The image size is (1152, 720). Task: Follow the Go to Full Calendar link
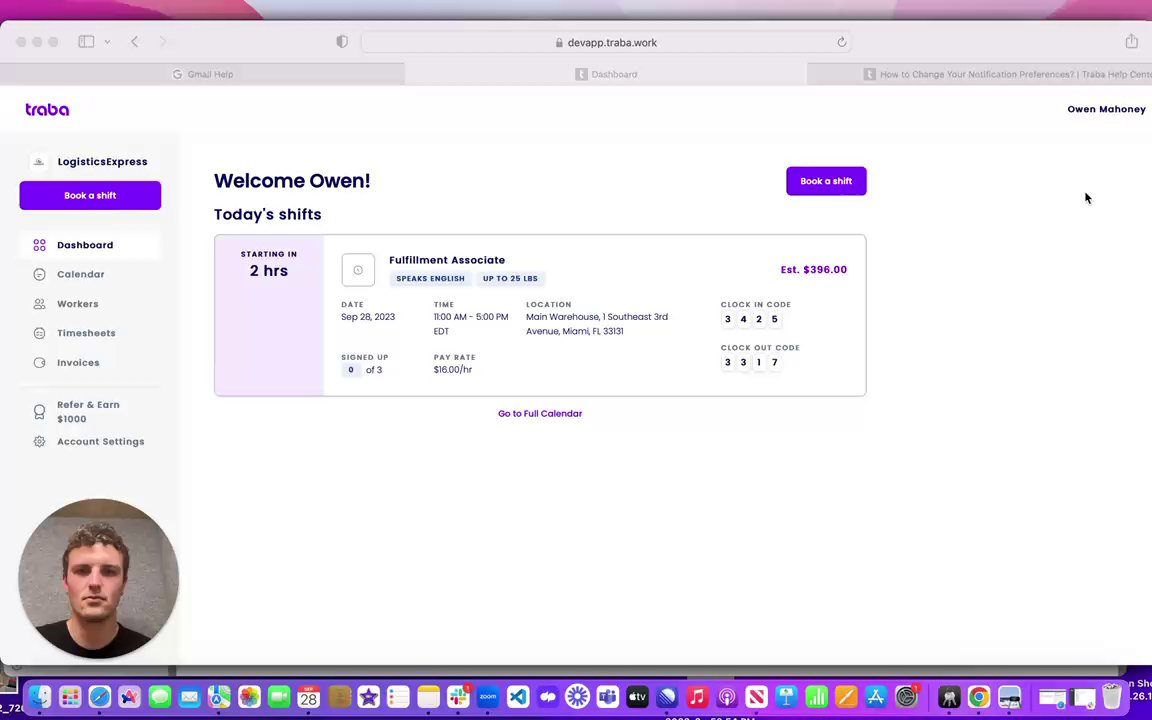(x=540, y=414)
